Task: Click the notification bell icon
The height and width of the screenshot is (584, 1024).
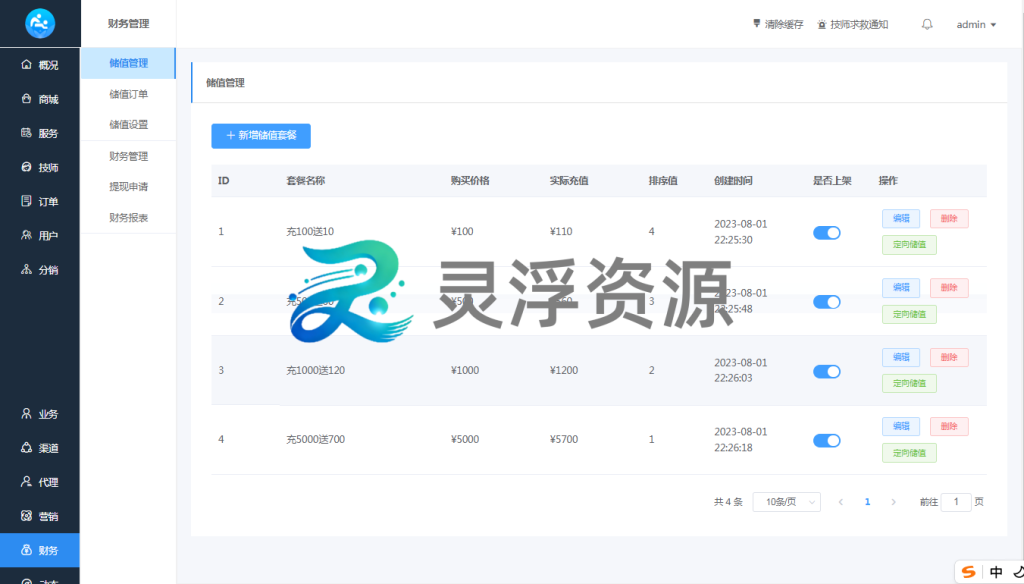Action: 927,24
